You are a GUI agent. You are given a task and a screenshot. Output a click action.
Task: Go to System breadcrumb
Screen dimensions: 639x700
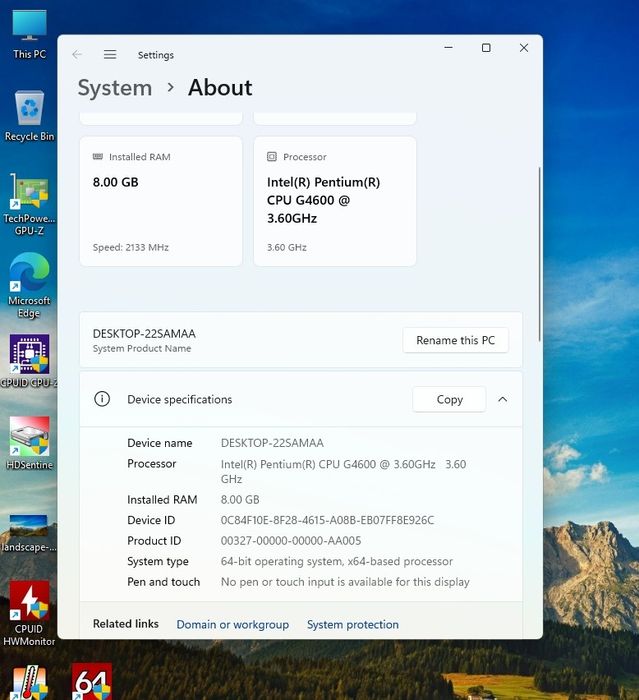pos(115,88)
